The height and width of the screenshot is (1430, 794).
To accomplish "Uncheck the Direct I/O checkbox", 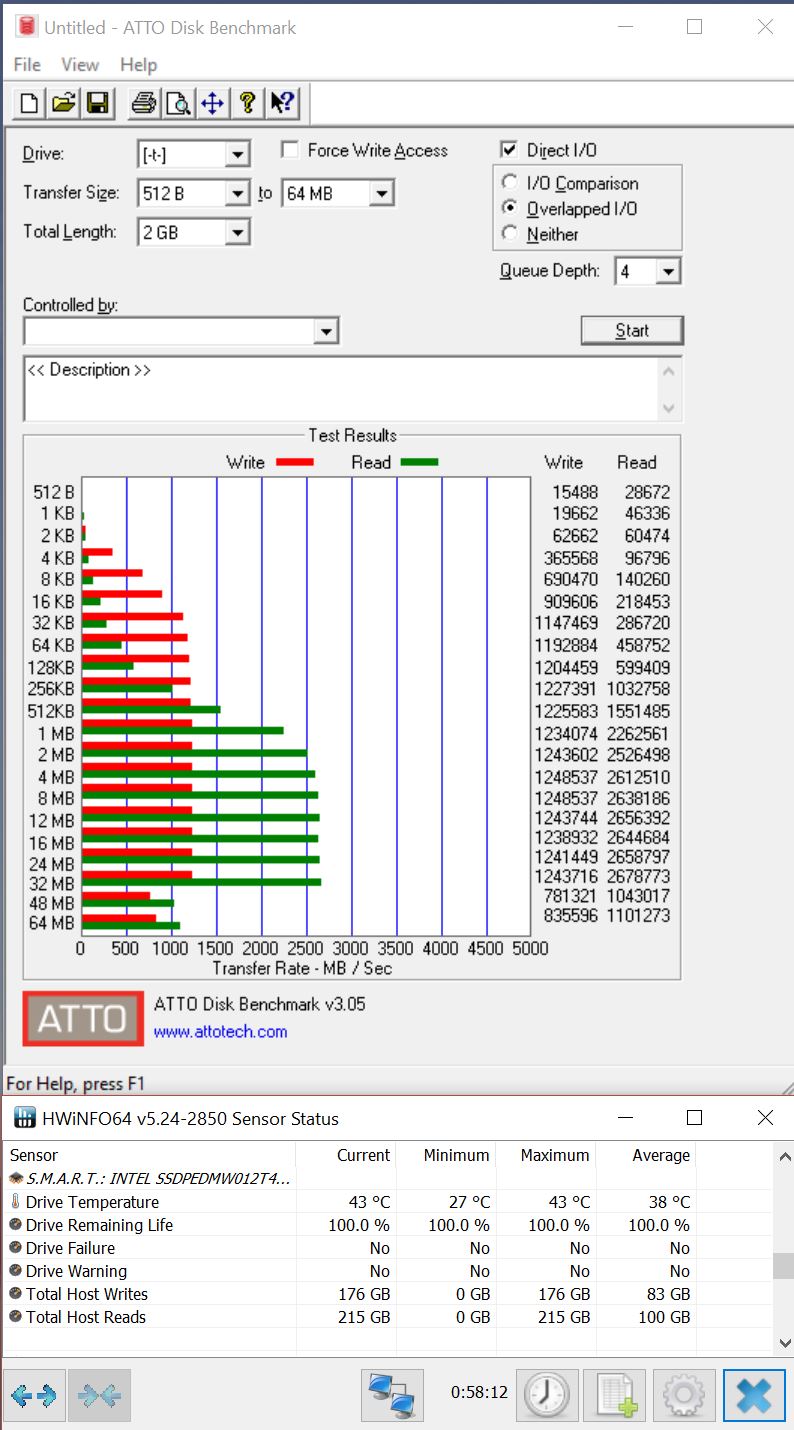I will [x=509, y=150].
